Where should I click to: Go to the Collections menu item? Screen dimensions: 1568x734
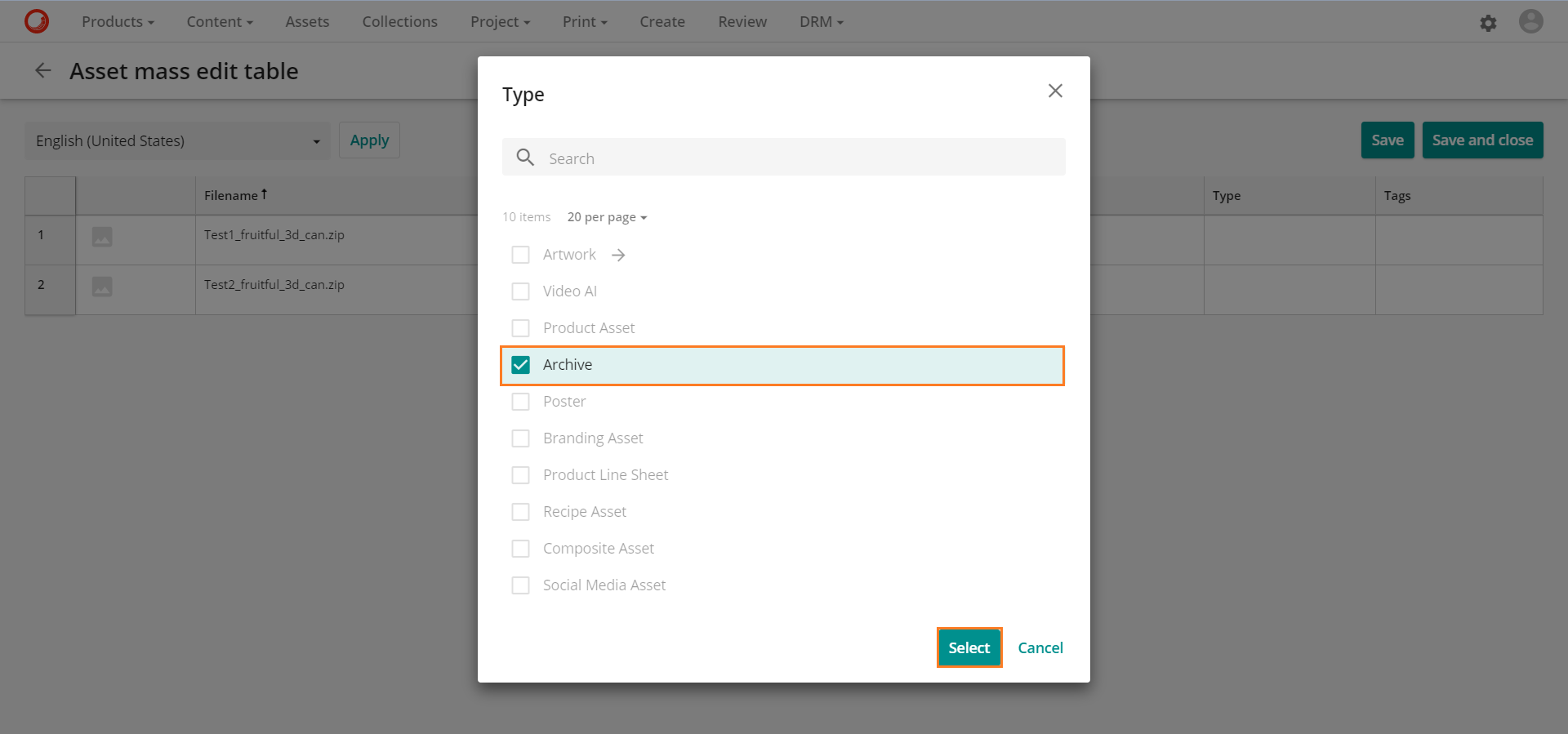click(x=399, y=22)
